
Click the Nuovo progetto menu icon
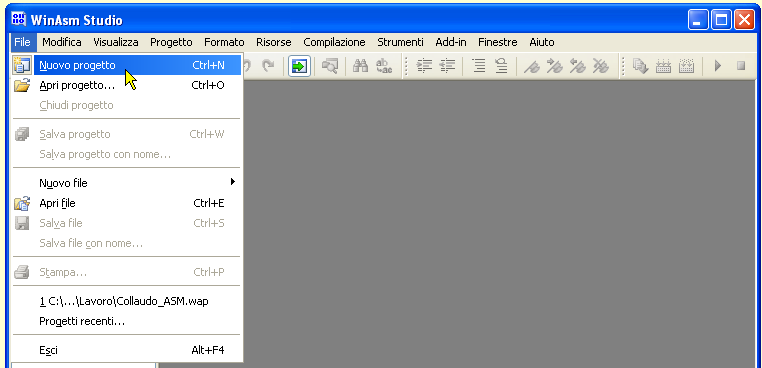coord(22,65)
